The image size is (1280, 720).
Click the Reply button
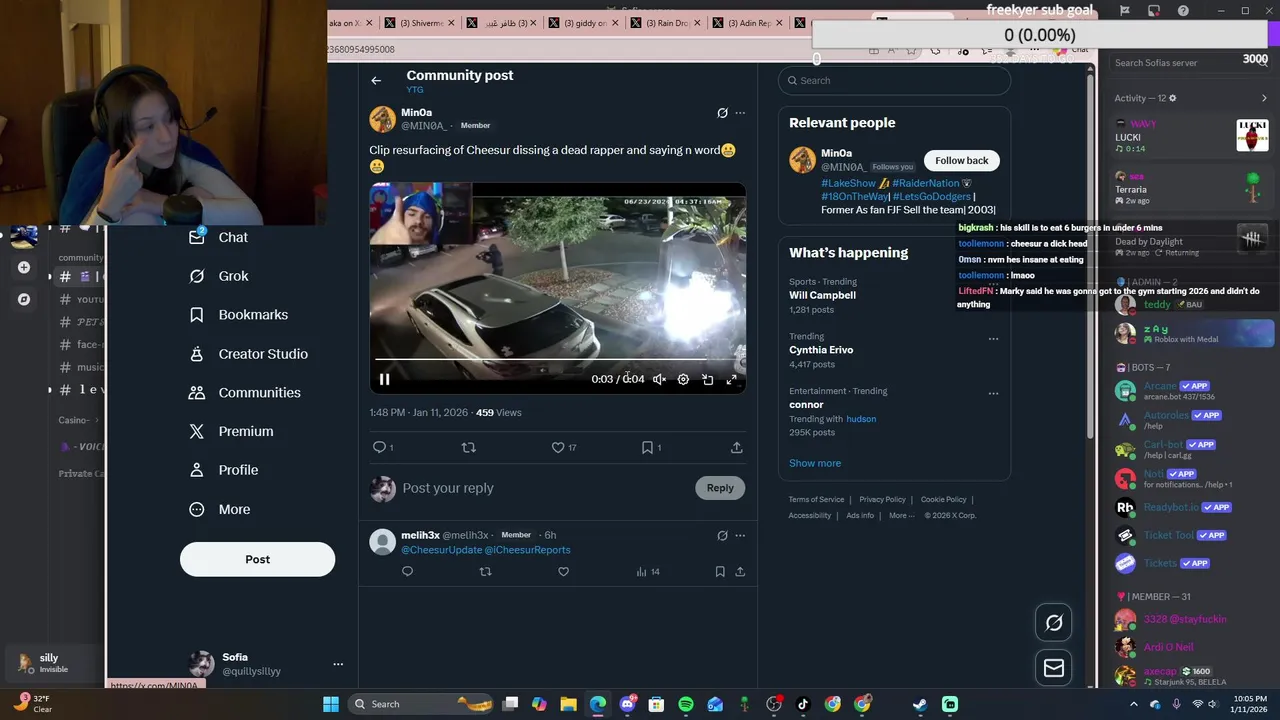(x=720, y=488)
